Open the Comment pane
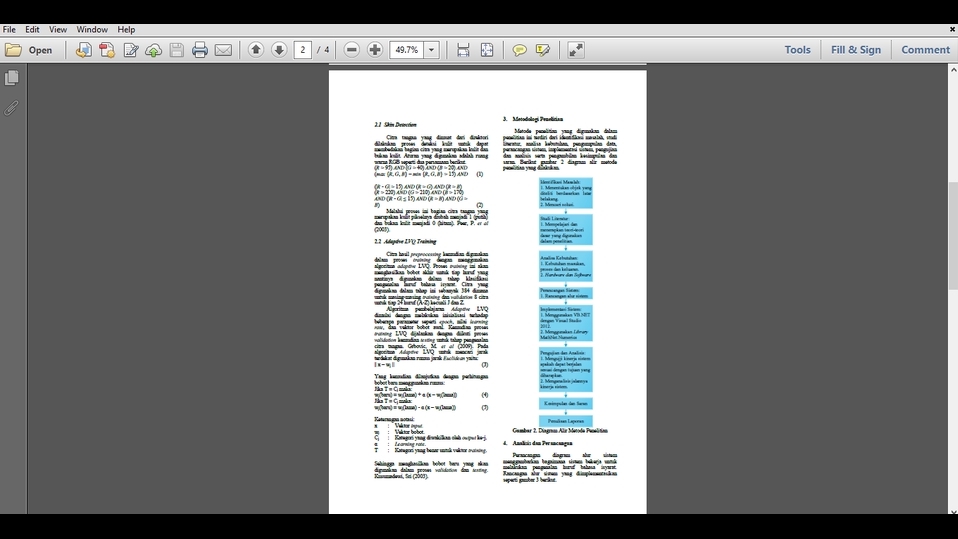 tap(925, 50)
